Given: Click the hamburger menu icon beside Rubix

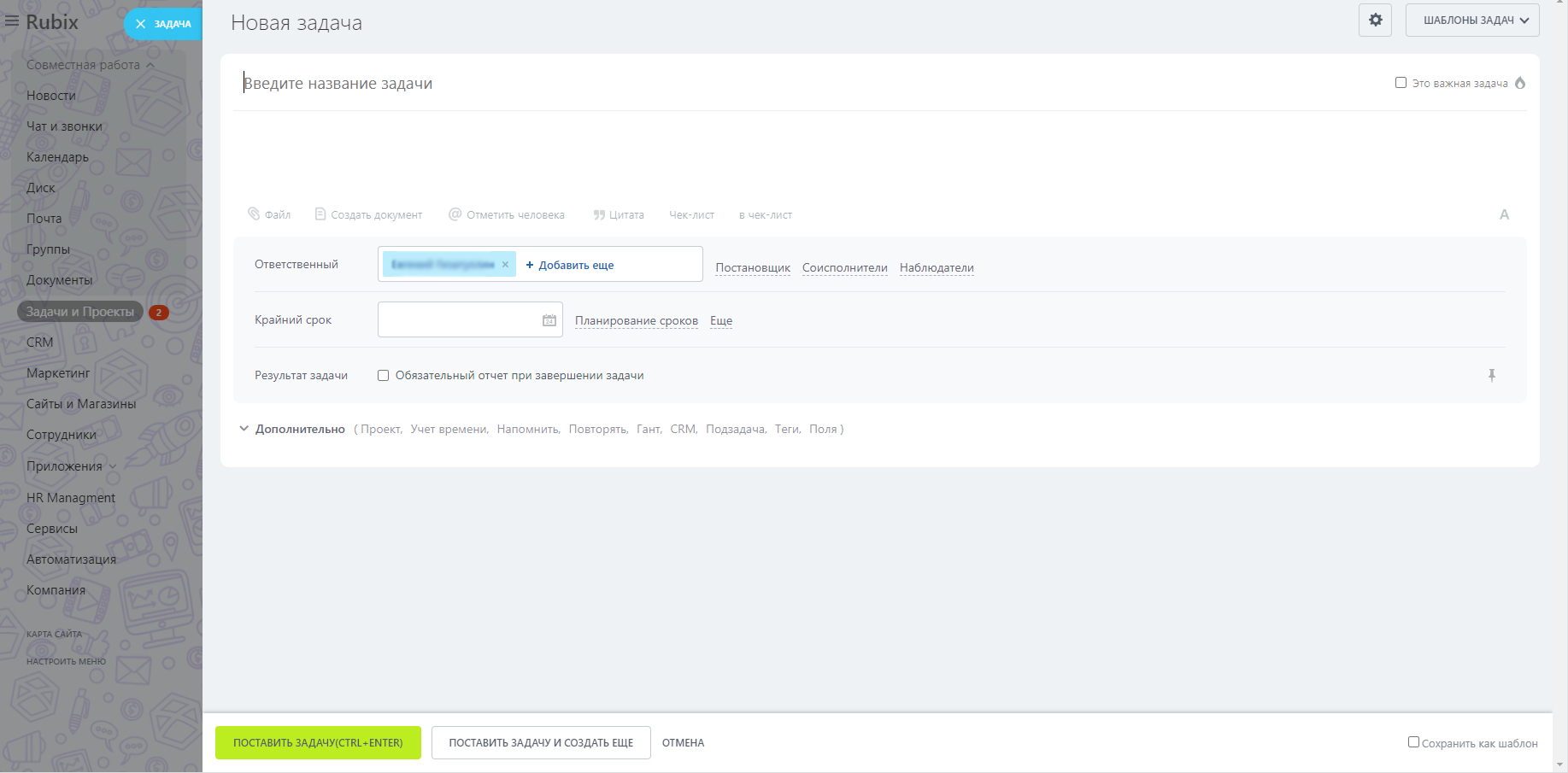Looking at the screenshot, I should (x=12, y=21).
